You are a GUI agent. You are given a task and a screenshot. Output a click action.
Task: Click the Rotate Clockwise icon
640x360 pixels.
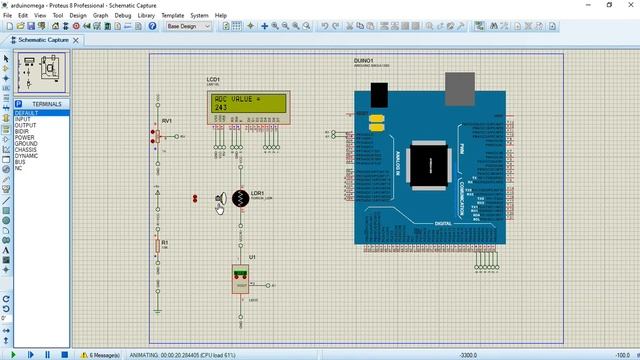click(6, 299)
